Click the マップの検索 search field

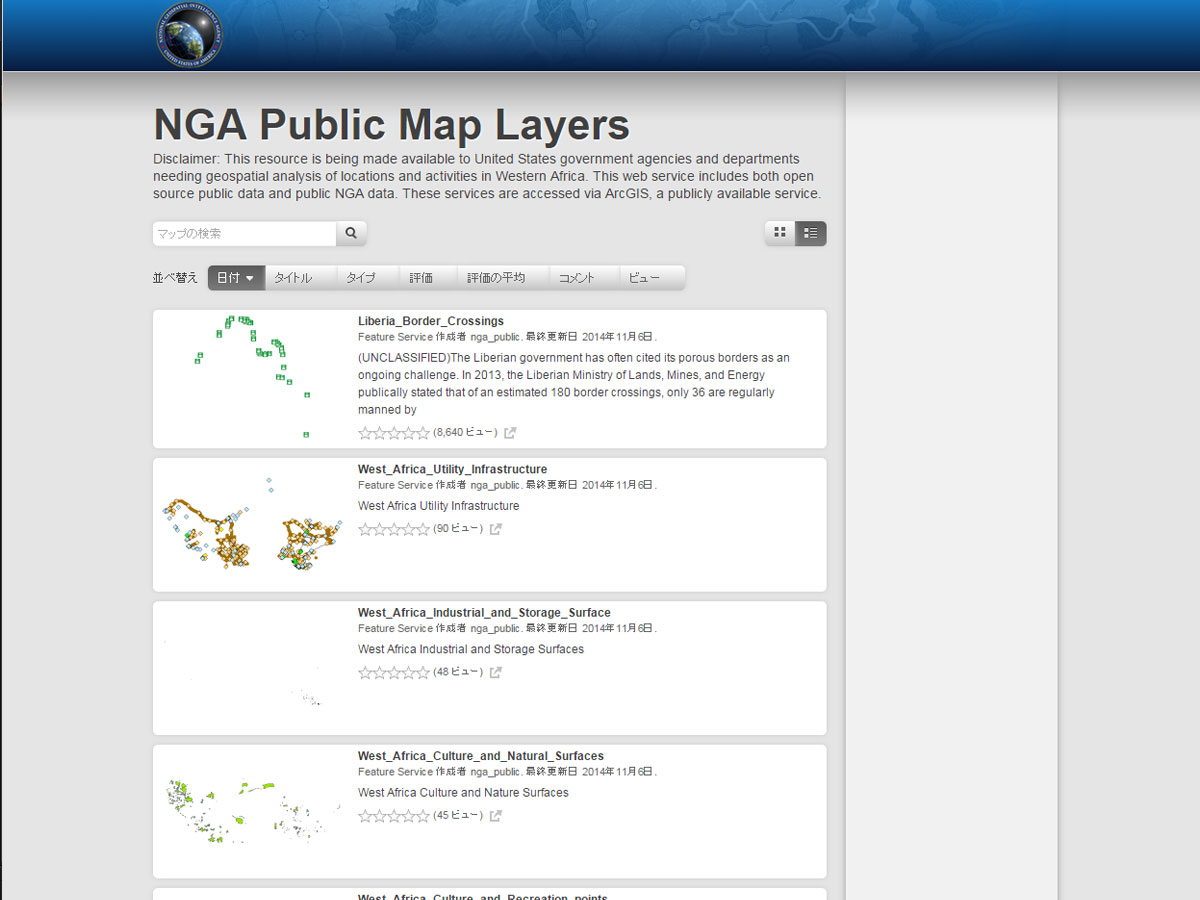[x=244, y=232]
